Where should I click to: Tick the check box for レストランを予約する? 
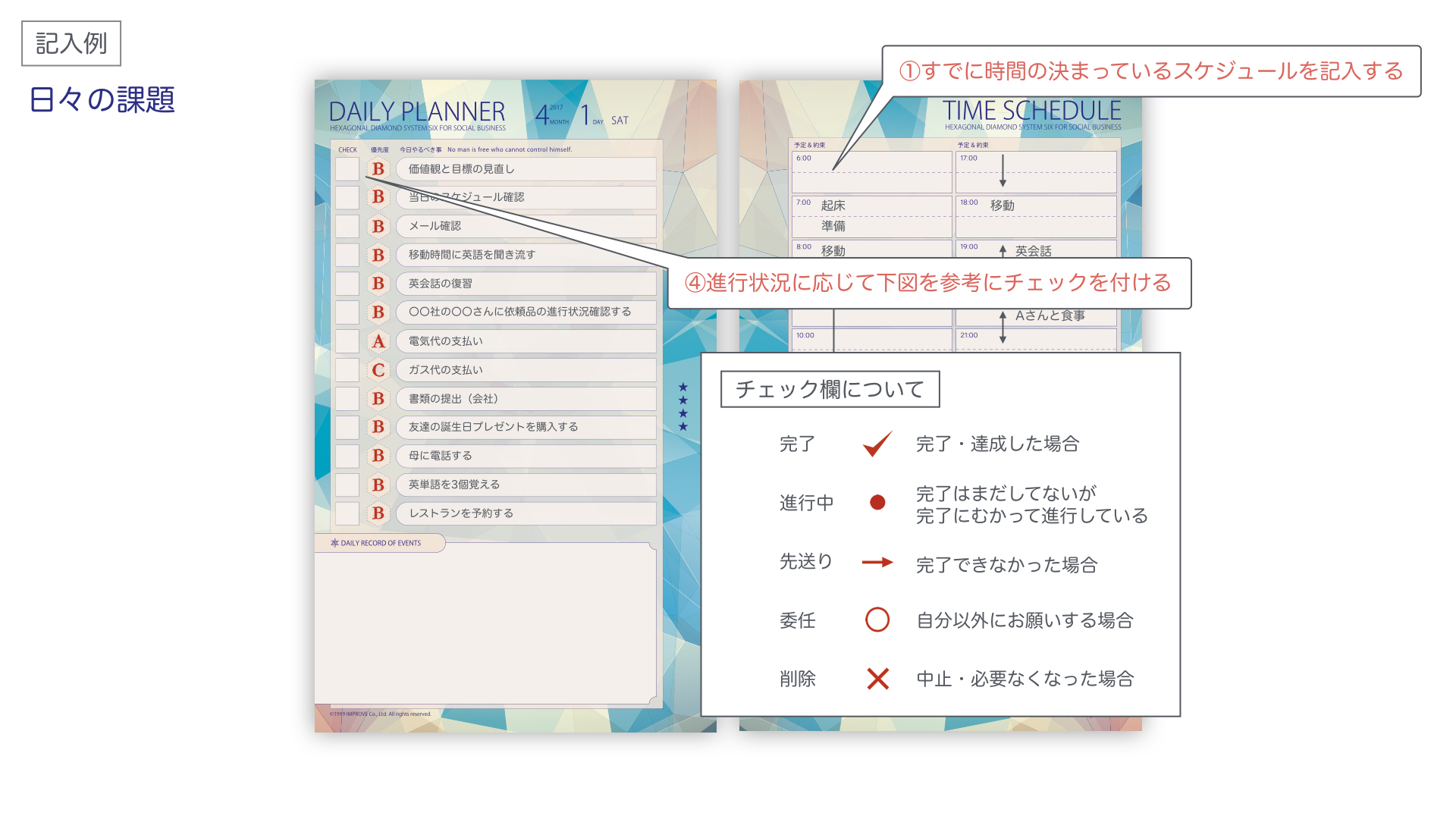click(347, 513)
